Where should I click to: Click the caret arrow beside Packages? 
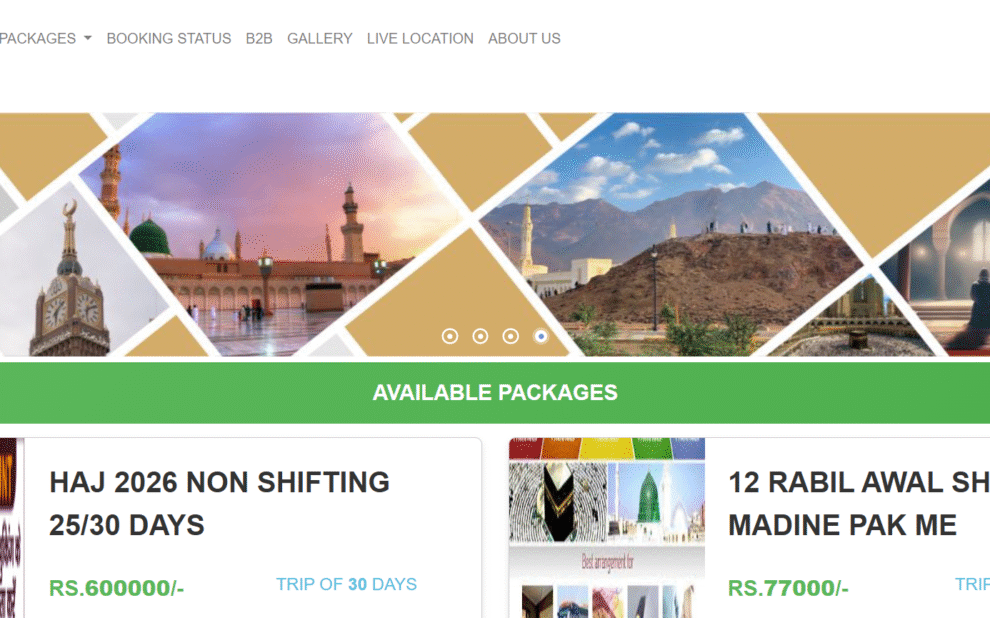pos(88,39)
